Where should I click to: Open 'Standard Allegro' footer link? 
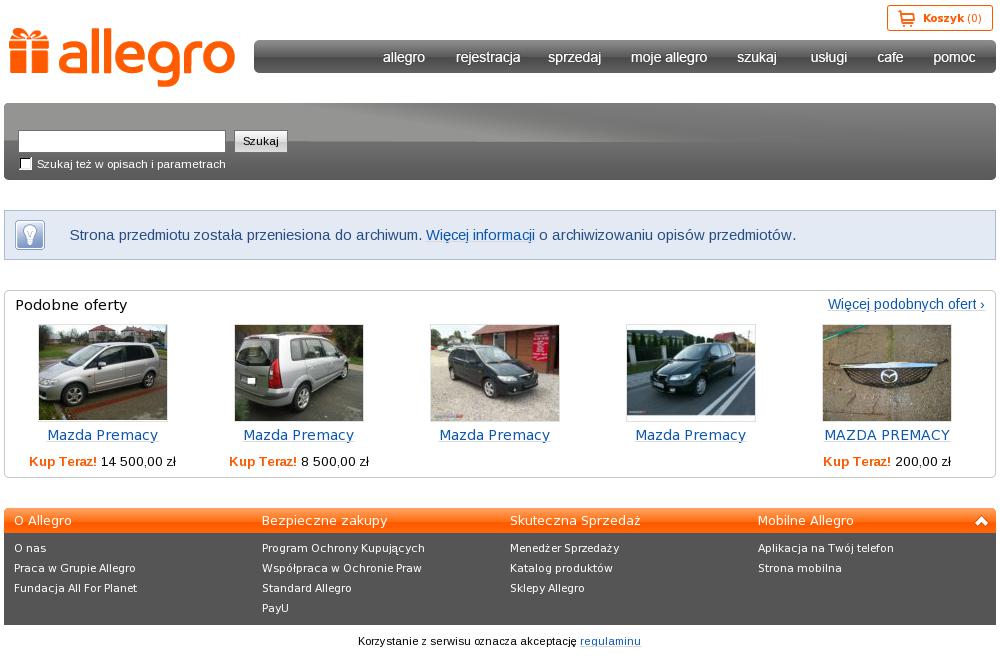click(x=306, y=588)
